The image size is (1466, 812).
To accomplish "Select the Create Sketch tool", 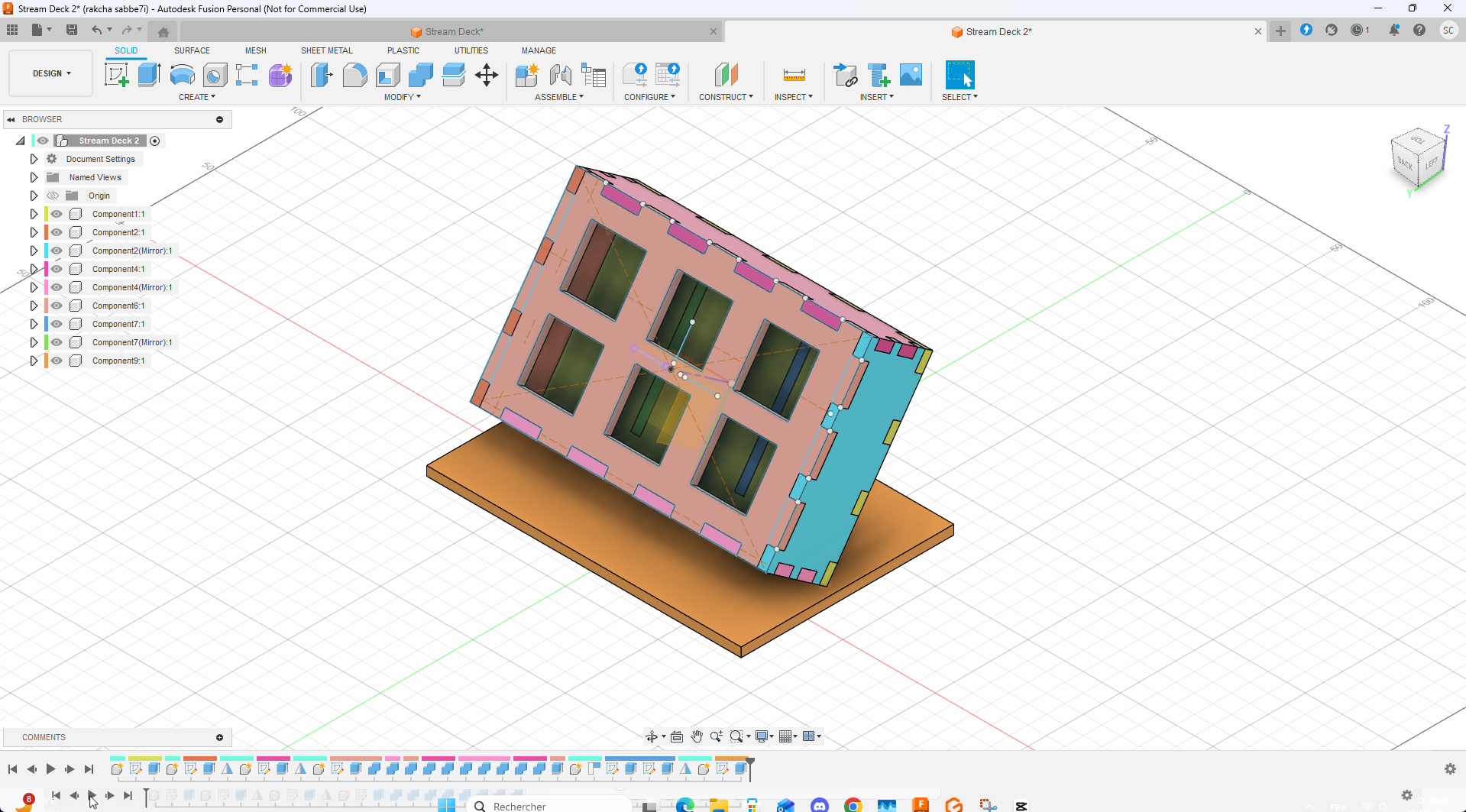I will tap(116, 75).
